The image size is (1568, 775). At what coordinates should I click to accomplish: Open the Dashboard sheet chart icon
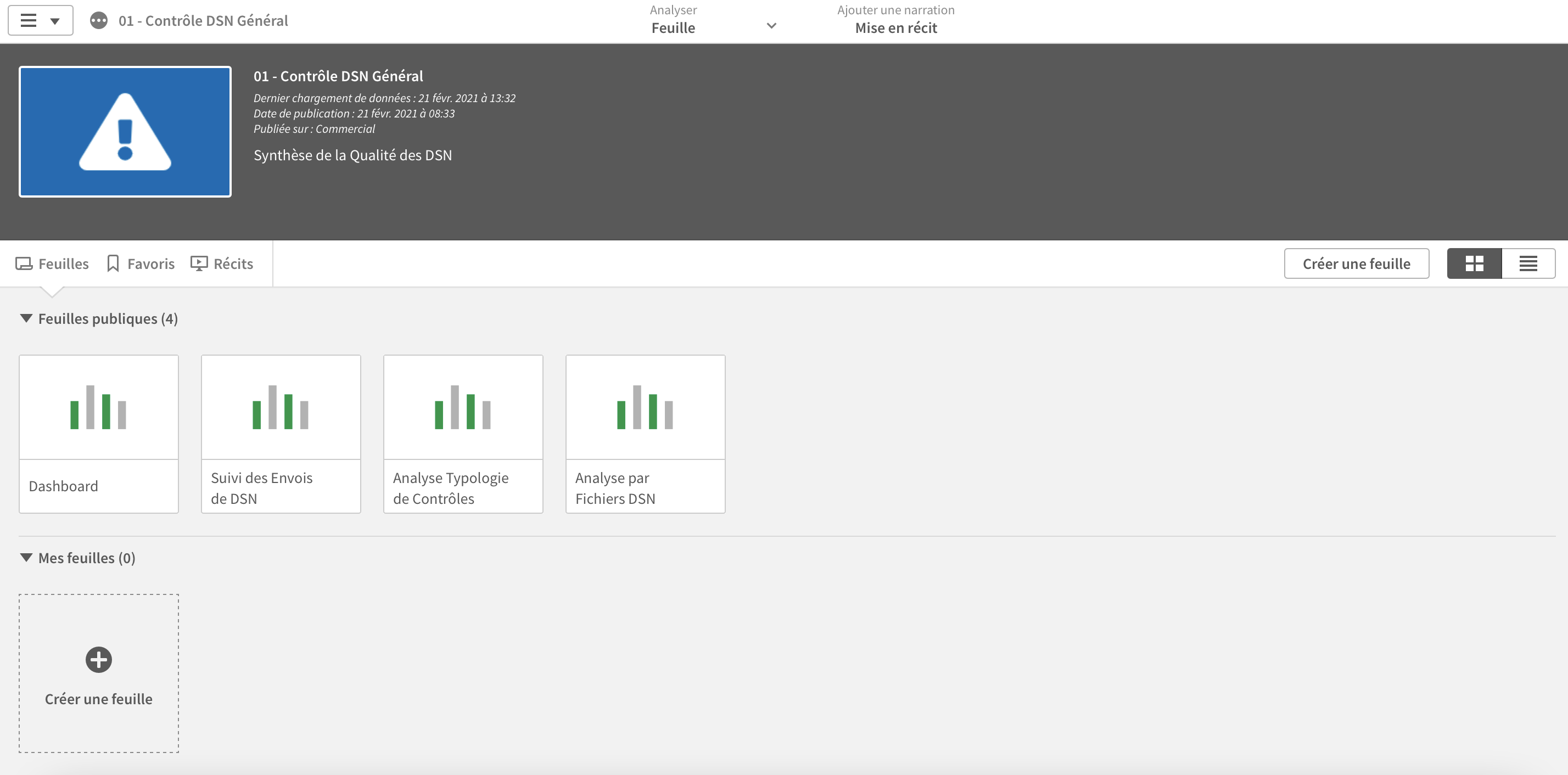click(x=99, y=407)
